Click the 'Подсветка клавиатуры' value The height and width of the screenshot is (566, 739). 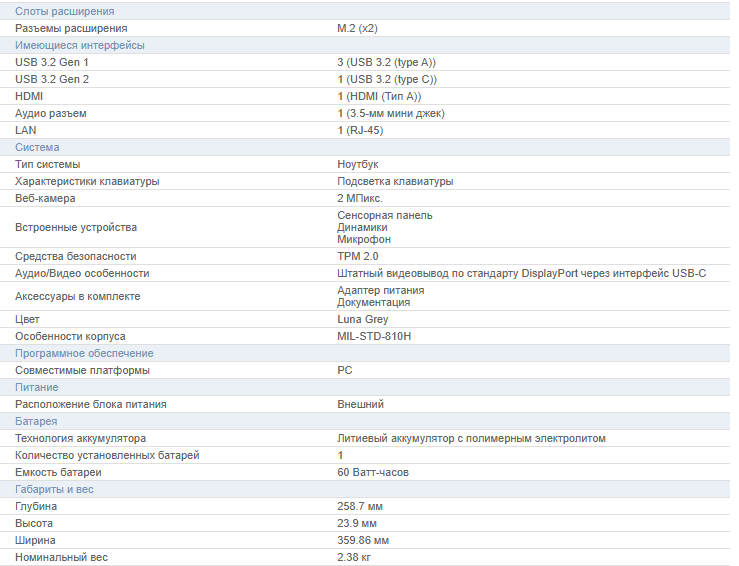pyautogui.click(x=395, y=181)
